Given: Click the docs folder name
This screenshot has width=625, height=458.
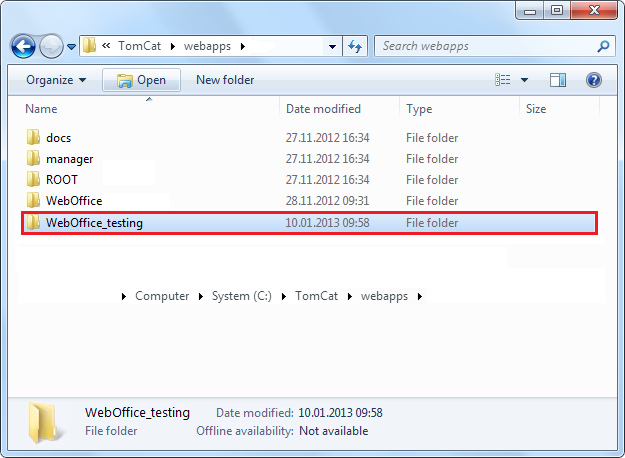Looking at the screenshot, I should coord(59,138).
